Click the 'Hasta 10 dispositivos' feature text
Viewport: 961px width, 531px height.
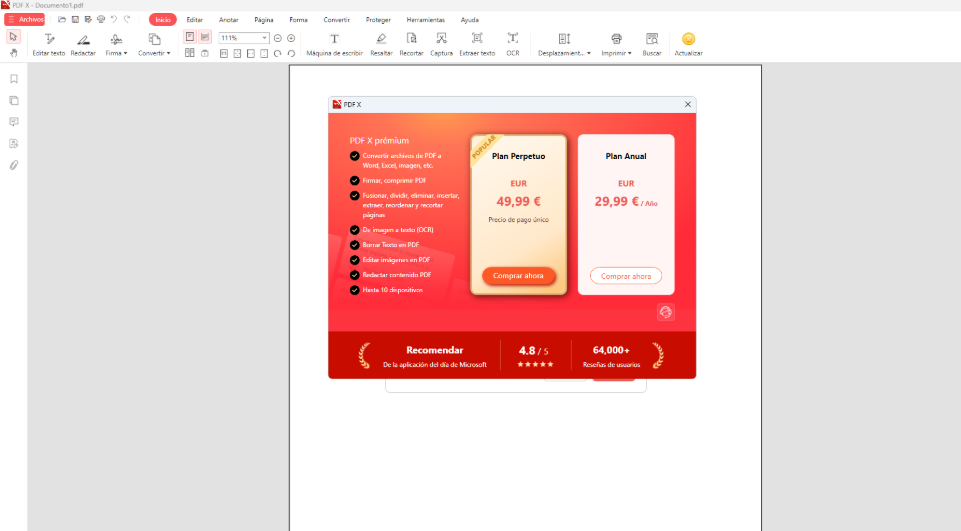392,290
